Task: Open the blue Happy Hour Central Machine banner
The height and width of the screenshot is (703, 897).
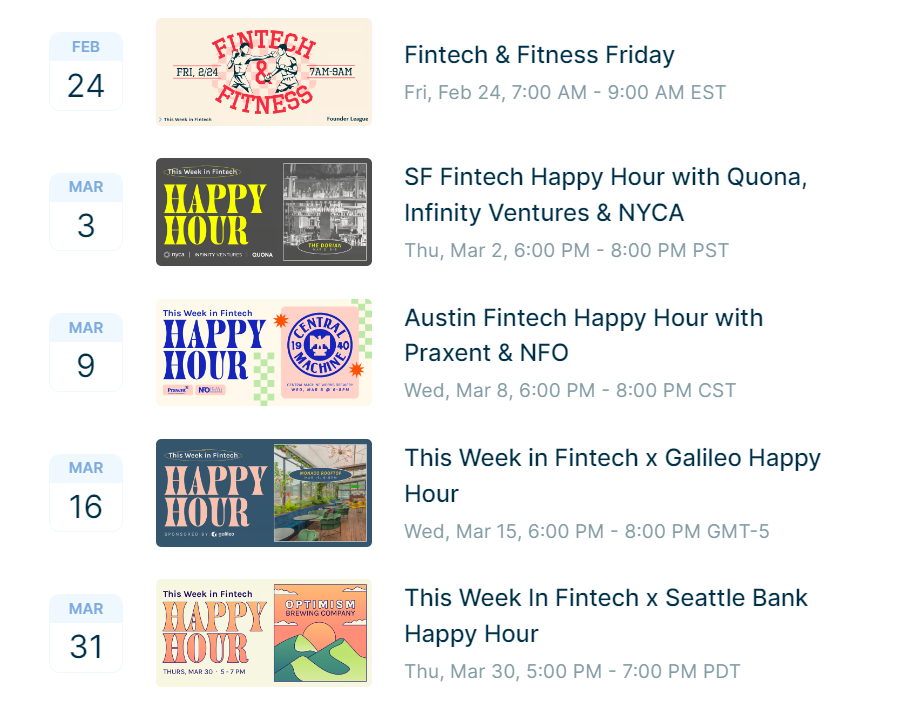Action: pyautogui.click(x=264, y=352)
